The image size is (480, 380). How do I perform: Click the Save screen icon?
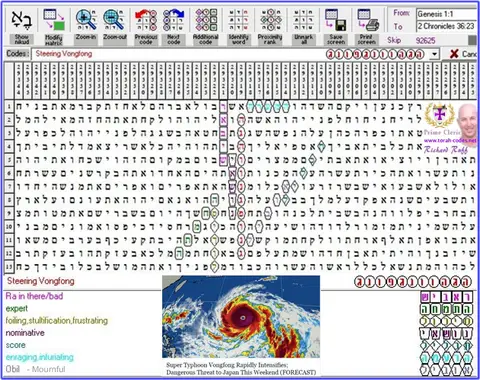(x=336, y=20)
